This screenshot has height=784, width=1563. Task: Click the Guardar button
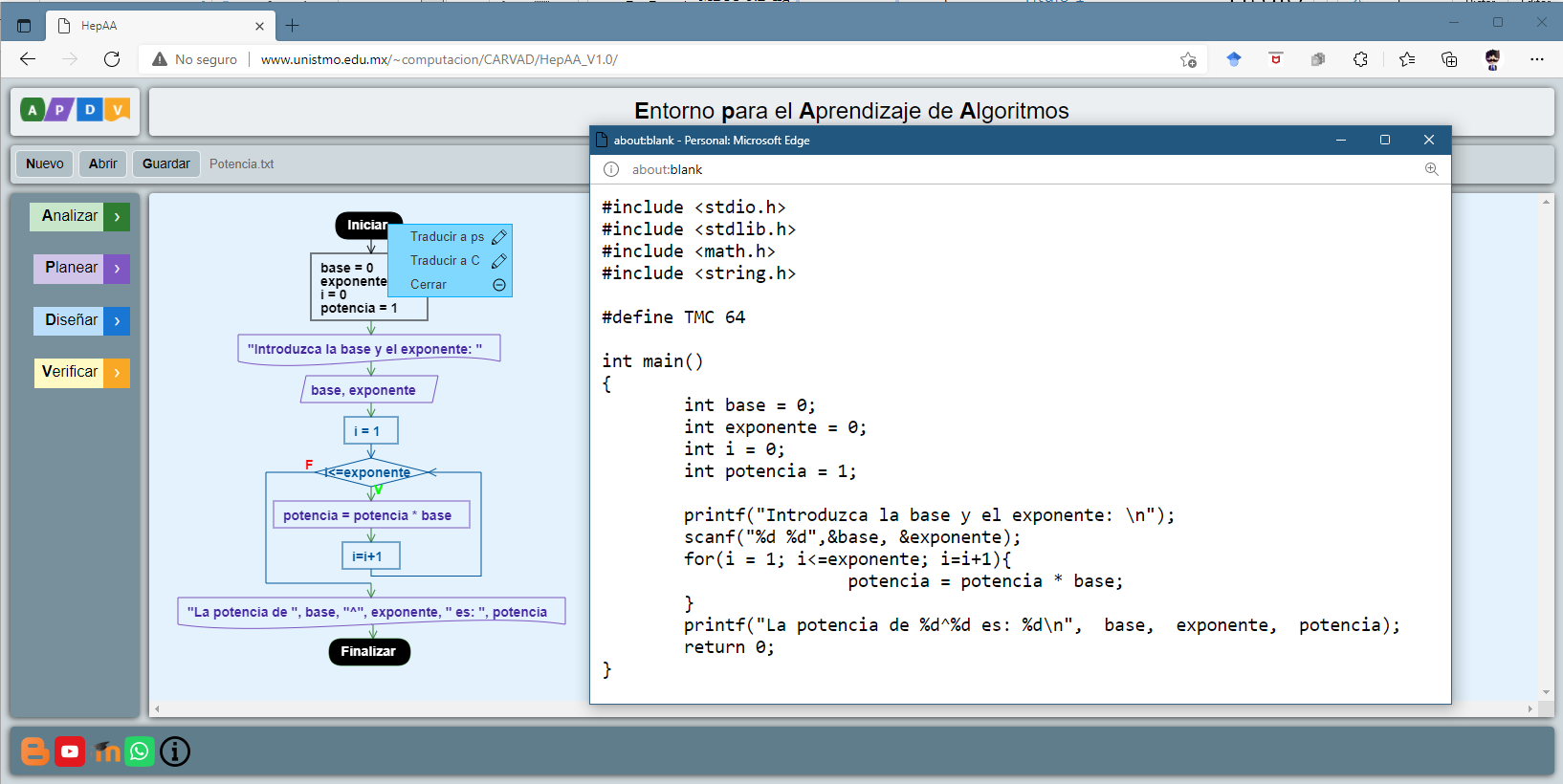click(x=166, y=163)
